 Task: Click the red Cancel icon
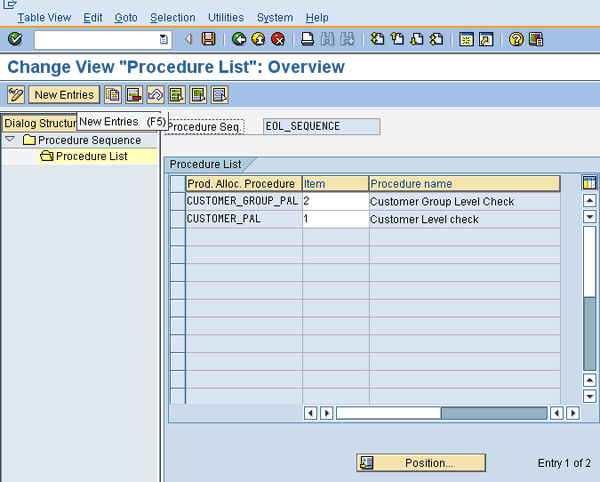[x=277, y=39]
